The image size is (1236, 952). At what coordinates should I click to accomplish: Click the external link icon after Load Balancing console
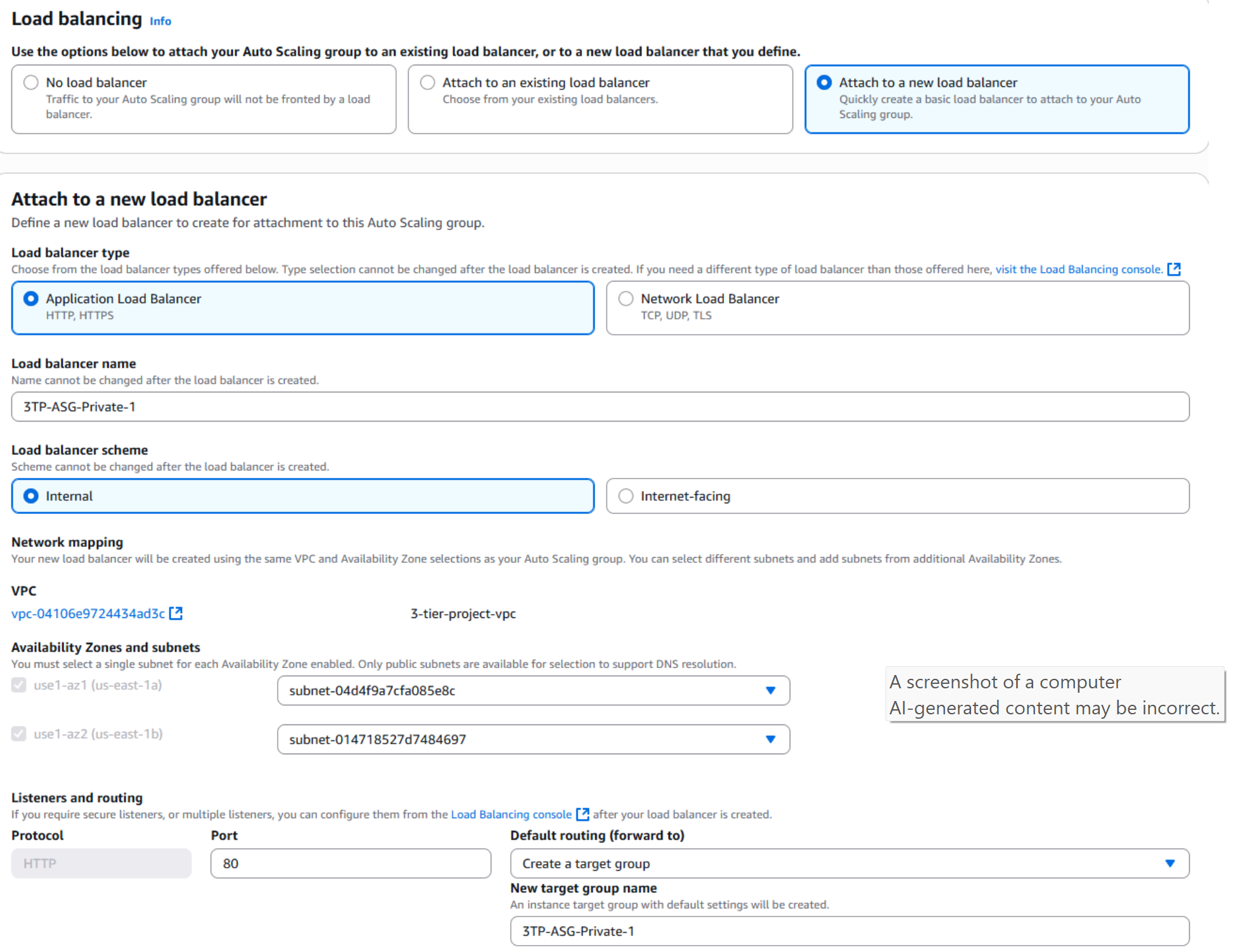pyautogui.click(x=583, y=814)
